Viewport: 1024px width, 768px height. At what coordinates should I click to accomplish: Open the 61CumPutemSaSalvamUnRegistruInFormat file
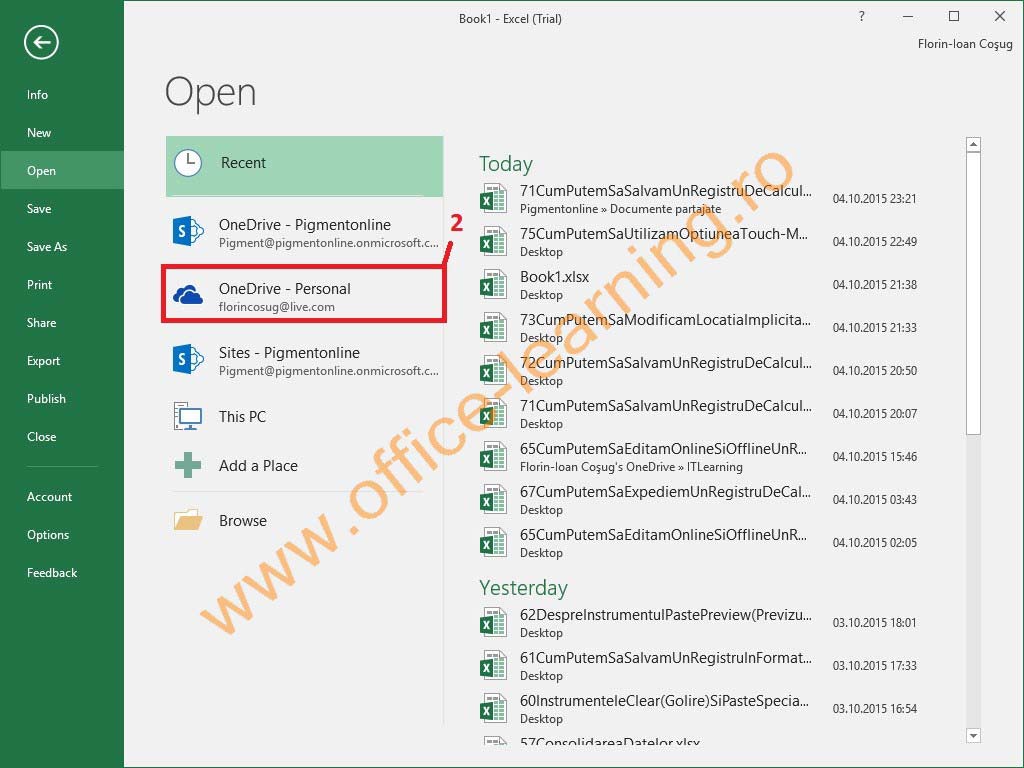tap(699, 665)
